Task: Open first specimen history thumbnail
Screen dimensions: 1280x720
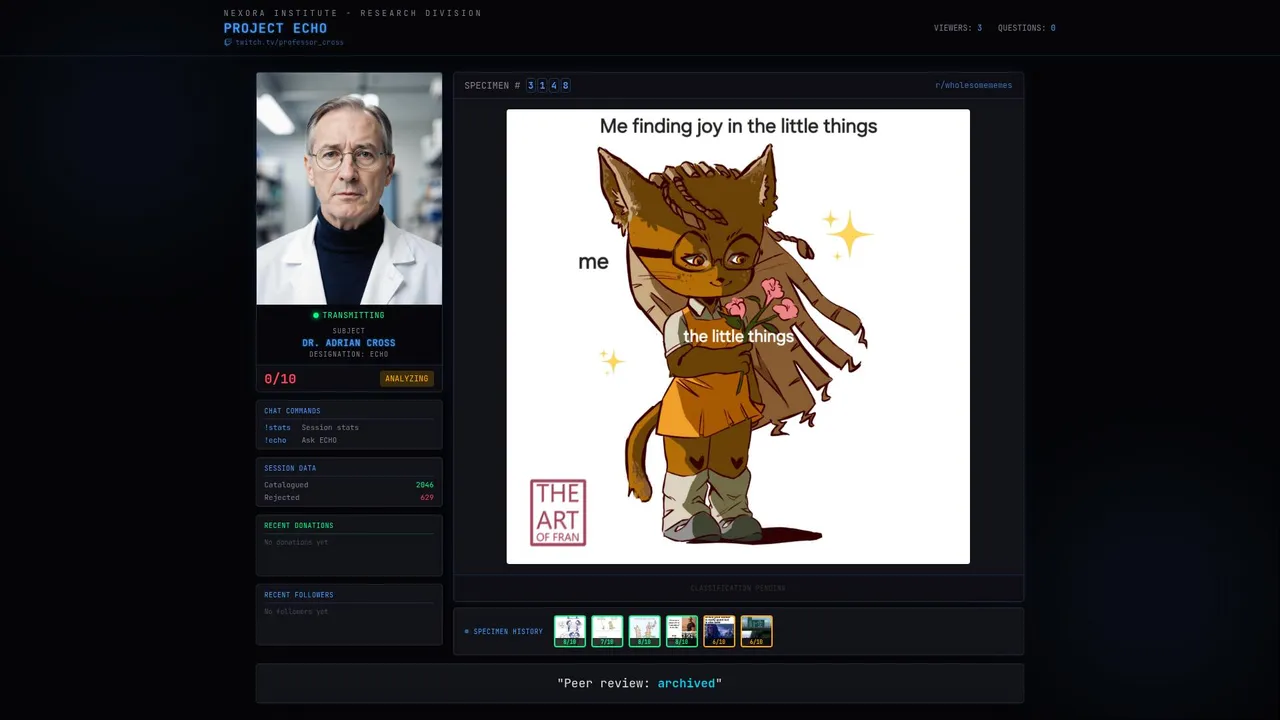Action: (x=570, y=631)
